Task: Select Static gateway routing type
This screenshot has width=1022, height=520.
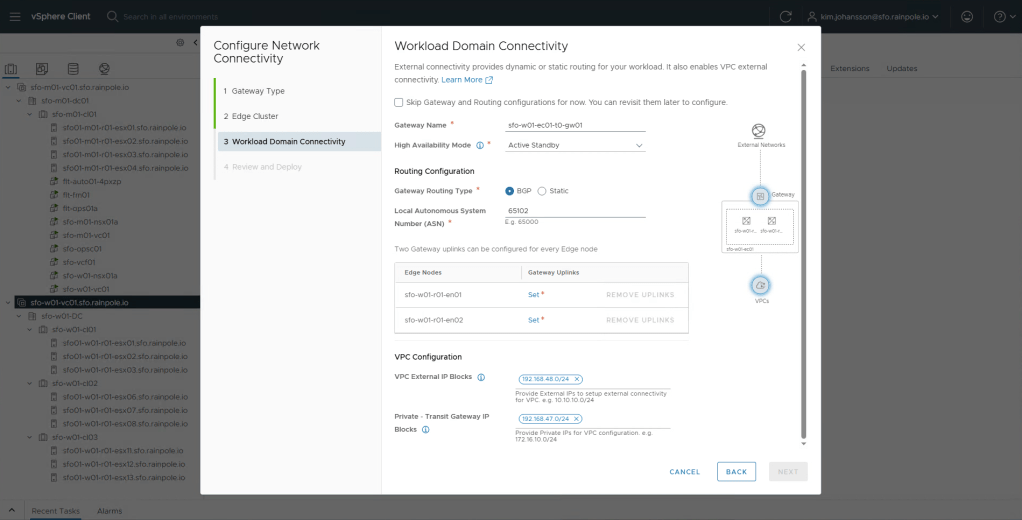Action: (x=542, y=191)
